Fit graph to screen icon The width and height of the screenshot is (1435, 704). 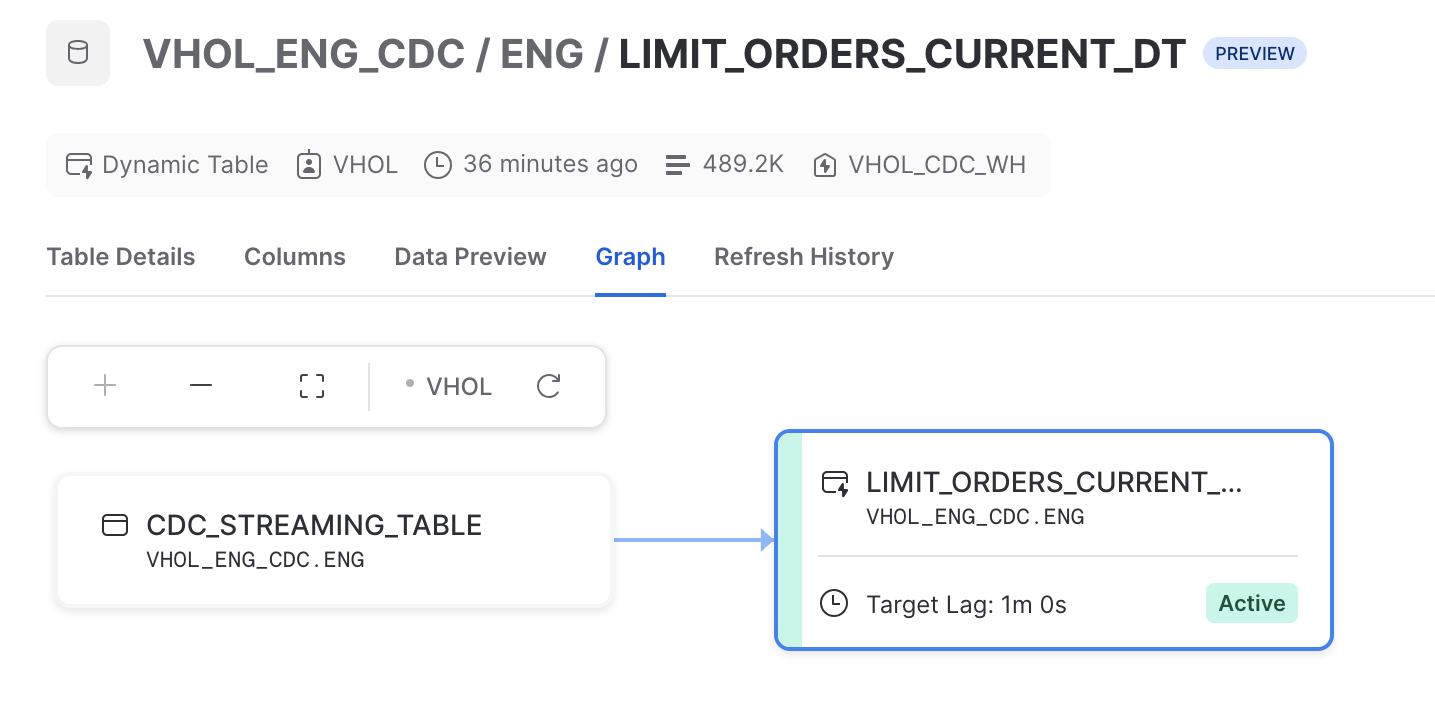[312, 386]
